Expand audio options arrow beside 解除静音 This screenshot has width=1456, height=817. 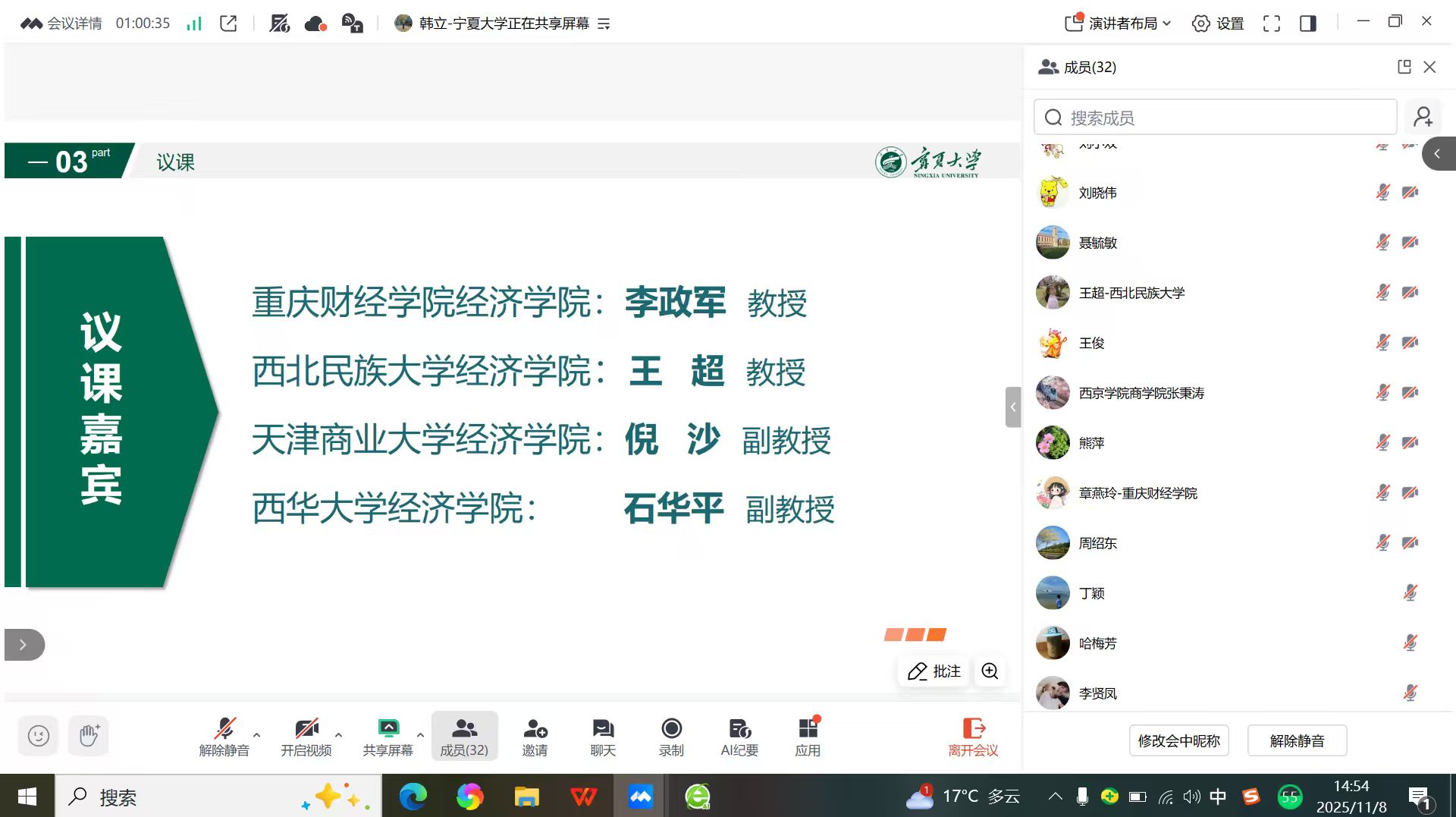pos(257,734)
